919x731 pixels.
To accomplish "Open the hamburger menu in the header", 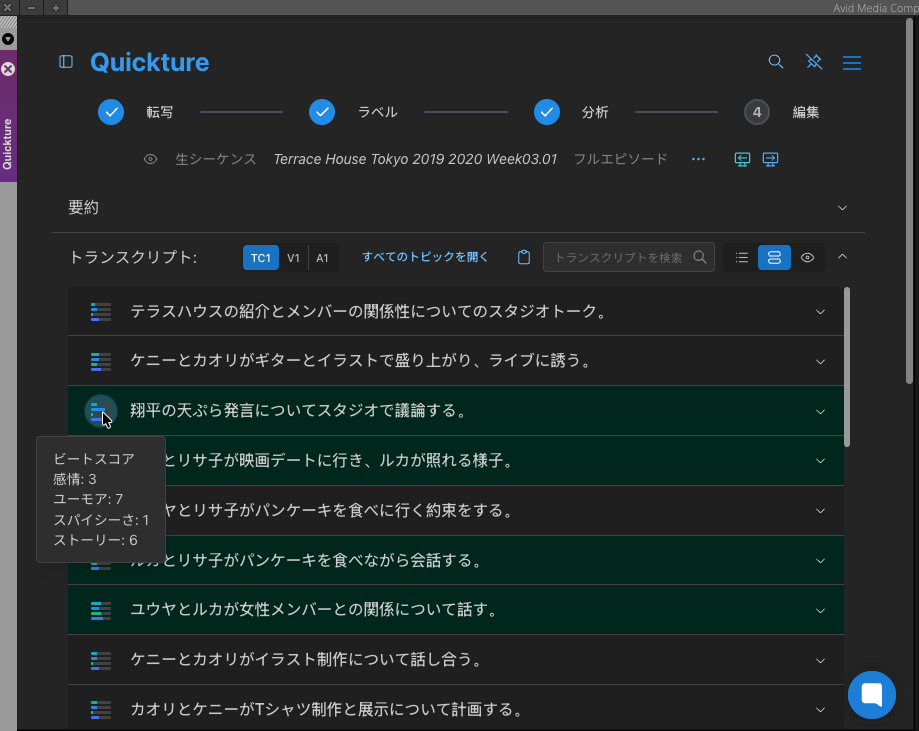I will click(852, 63).
